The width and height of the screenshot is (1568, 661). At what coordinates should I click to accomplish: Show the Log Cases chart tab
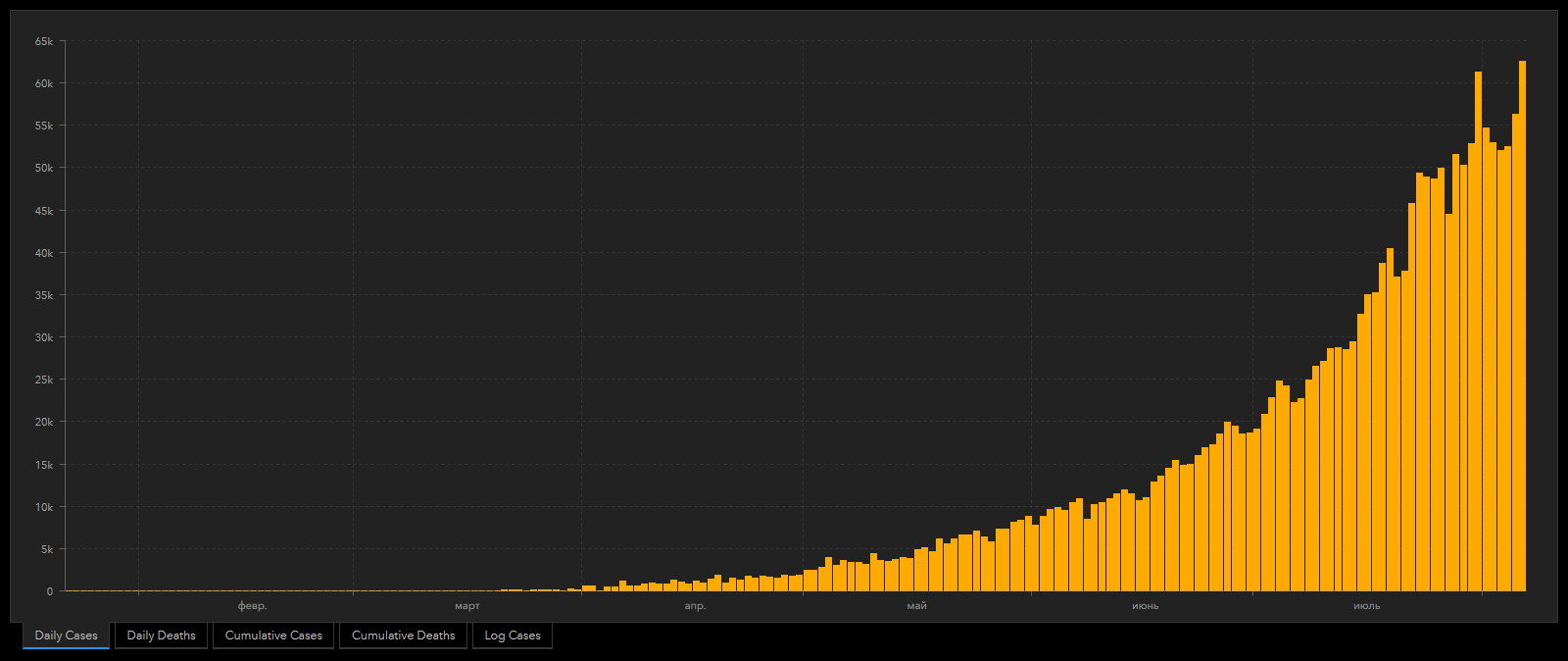(513, 636)
